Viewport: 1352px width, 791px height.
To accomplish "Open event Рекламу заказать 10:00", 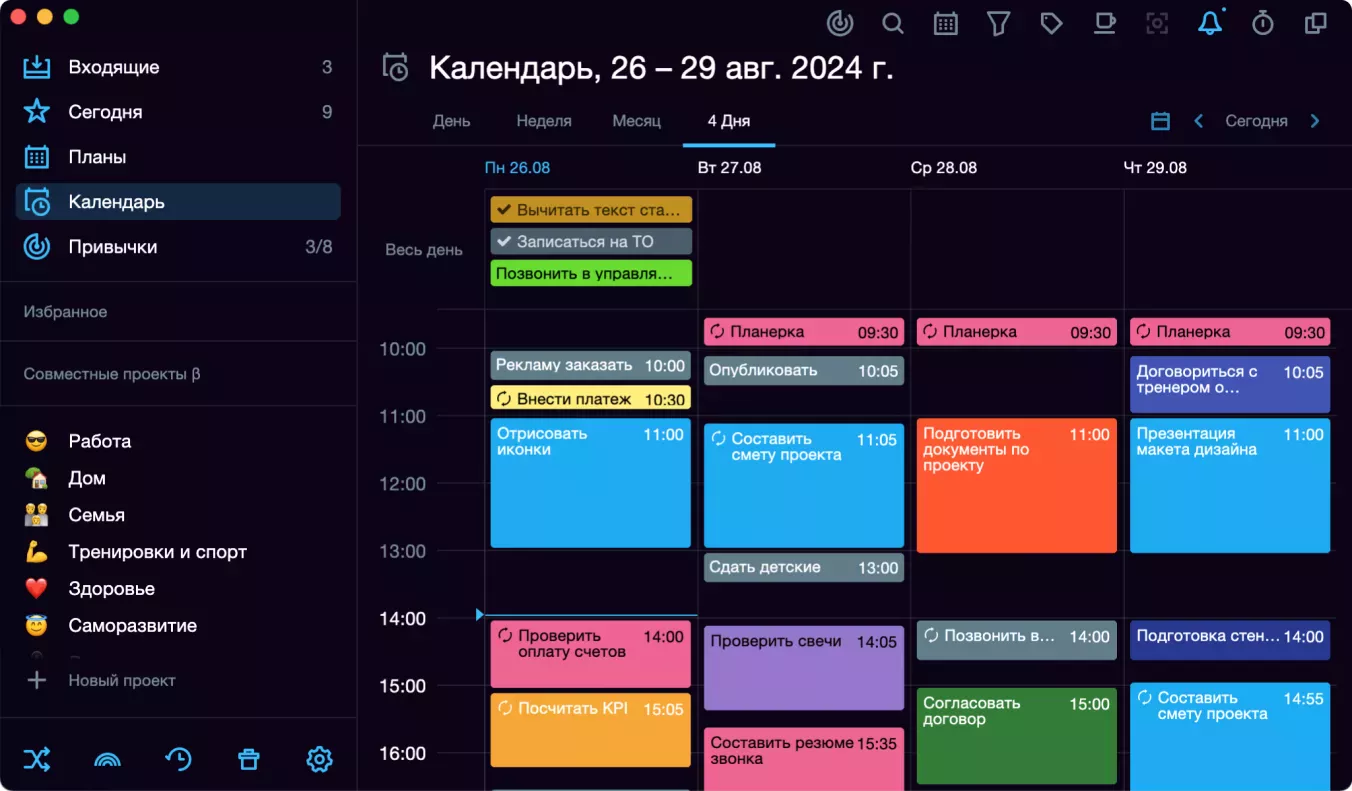I will click(x=591, y=365).
